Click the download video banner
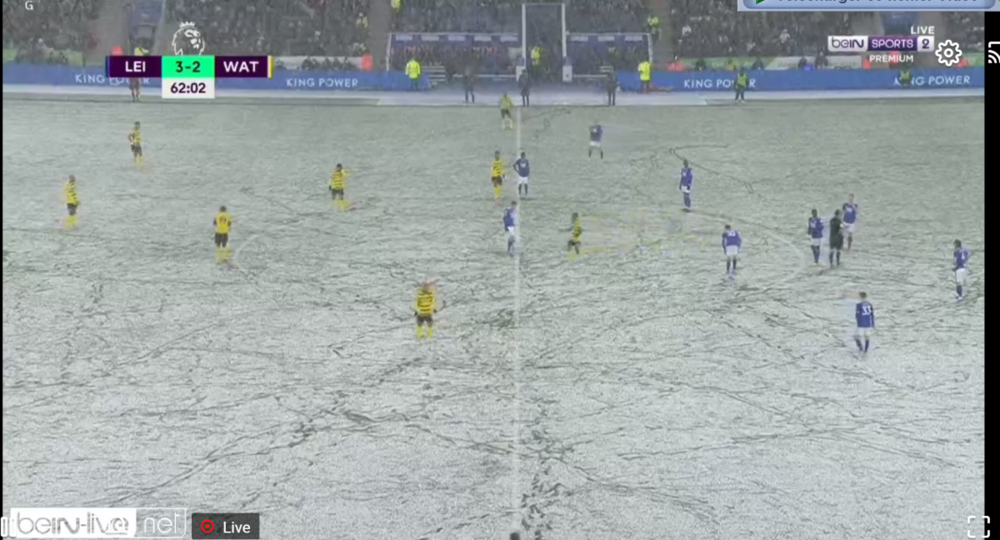This screenshot has width=1000, height=540. point(868,4)
